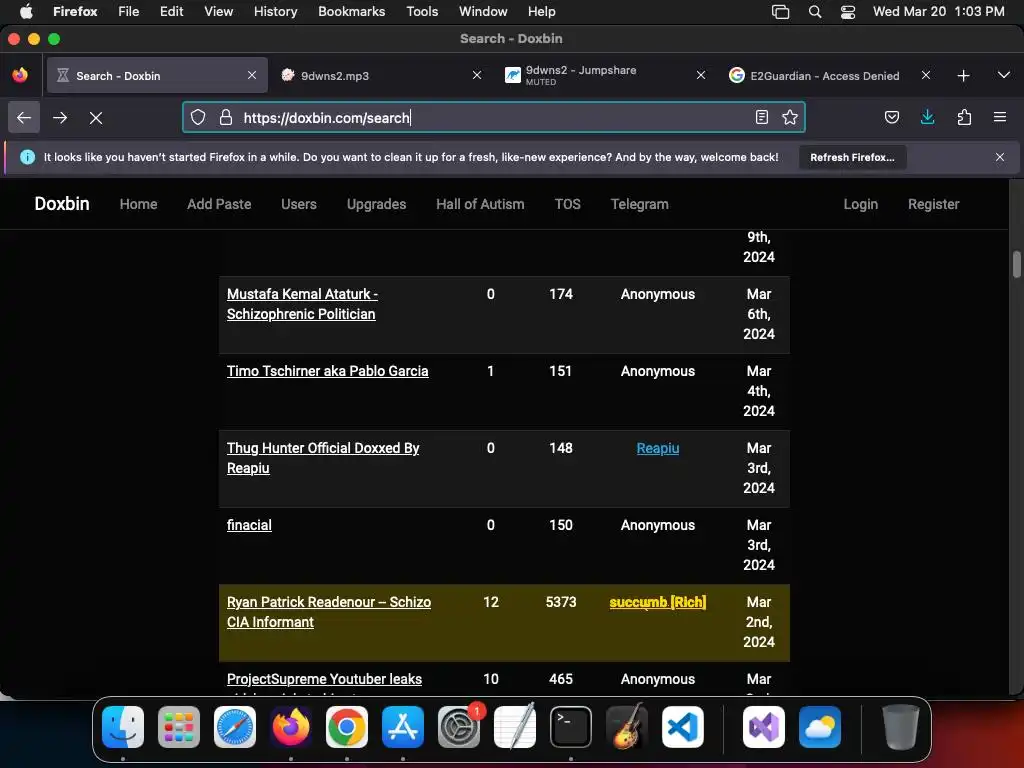Screen dimensions: 1024x768
Task: Open the extensions puzzle icon
Action: [964, 118]
